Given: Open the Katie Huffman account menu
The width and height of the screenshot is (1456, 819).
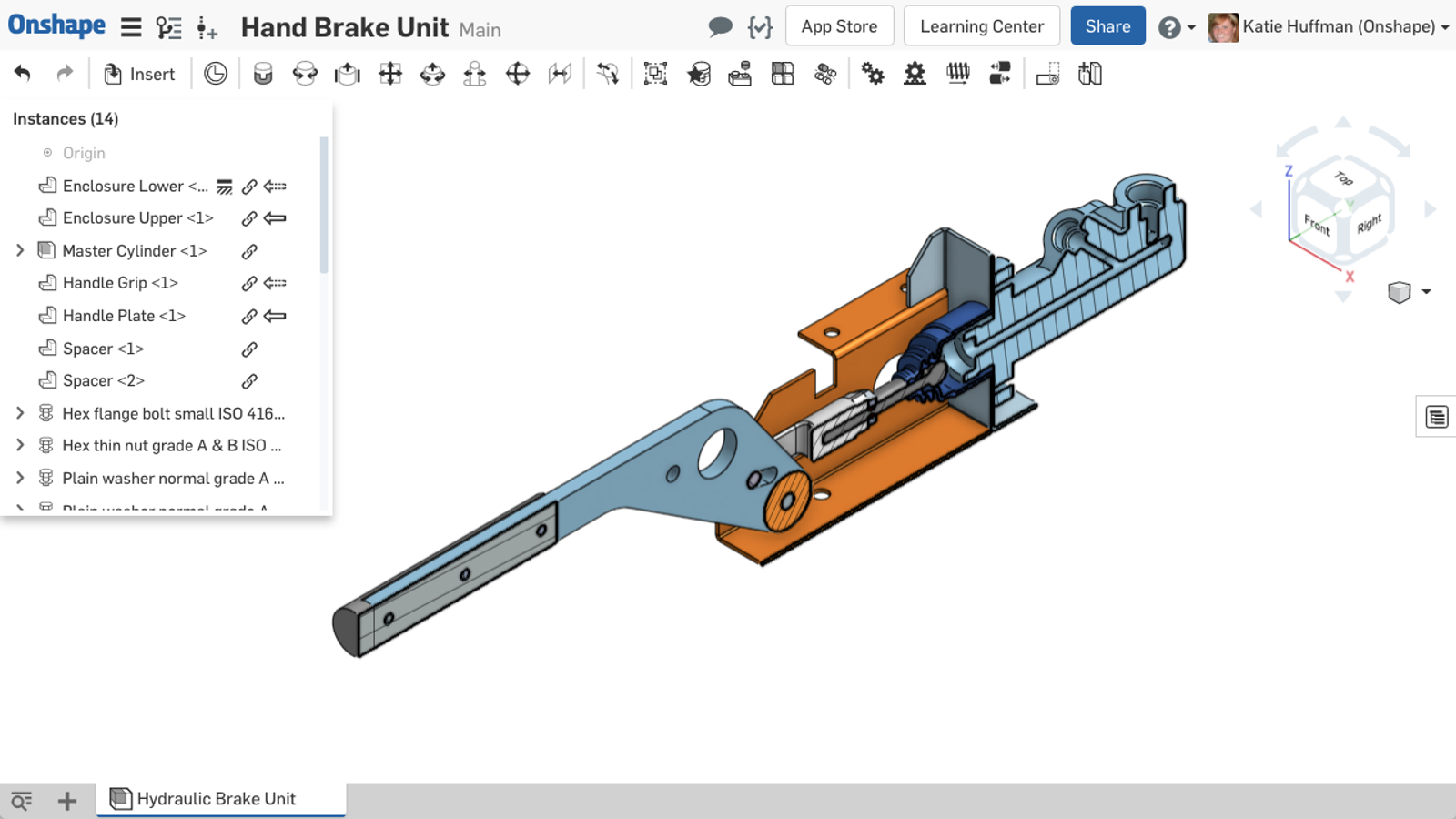Looking at the screenshot, I should point(1329,27).
